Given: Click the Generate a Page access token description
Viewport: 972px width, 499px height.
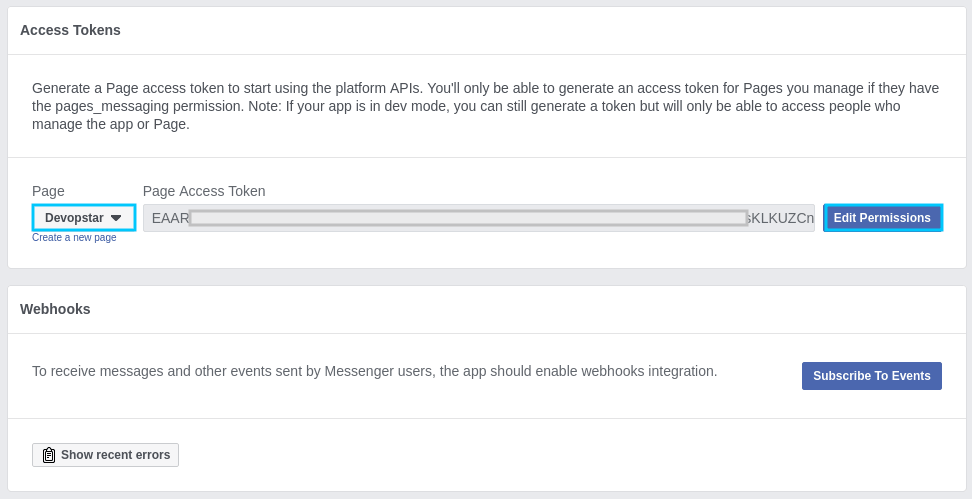Looking at the screenshot, I should click(x=200, y=88).
